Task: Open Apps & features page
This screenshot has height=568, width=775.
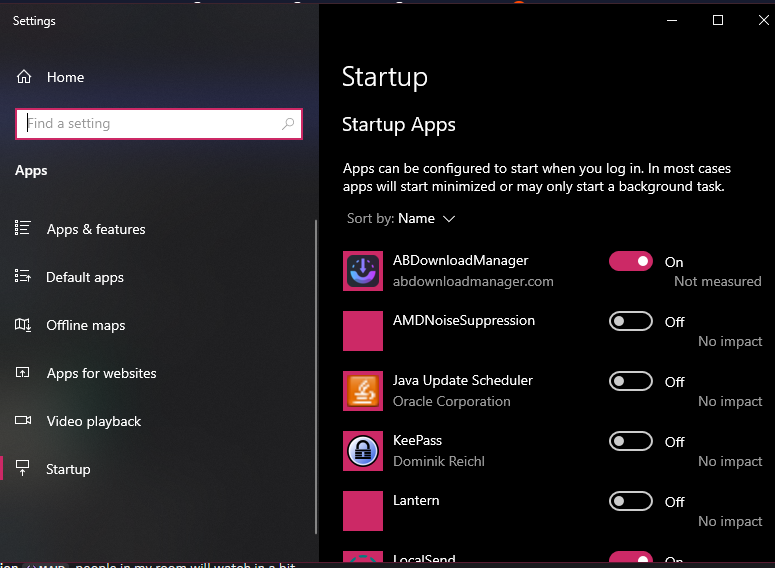Action: click(x=96, y=229)
